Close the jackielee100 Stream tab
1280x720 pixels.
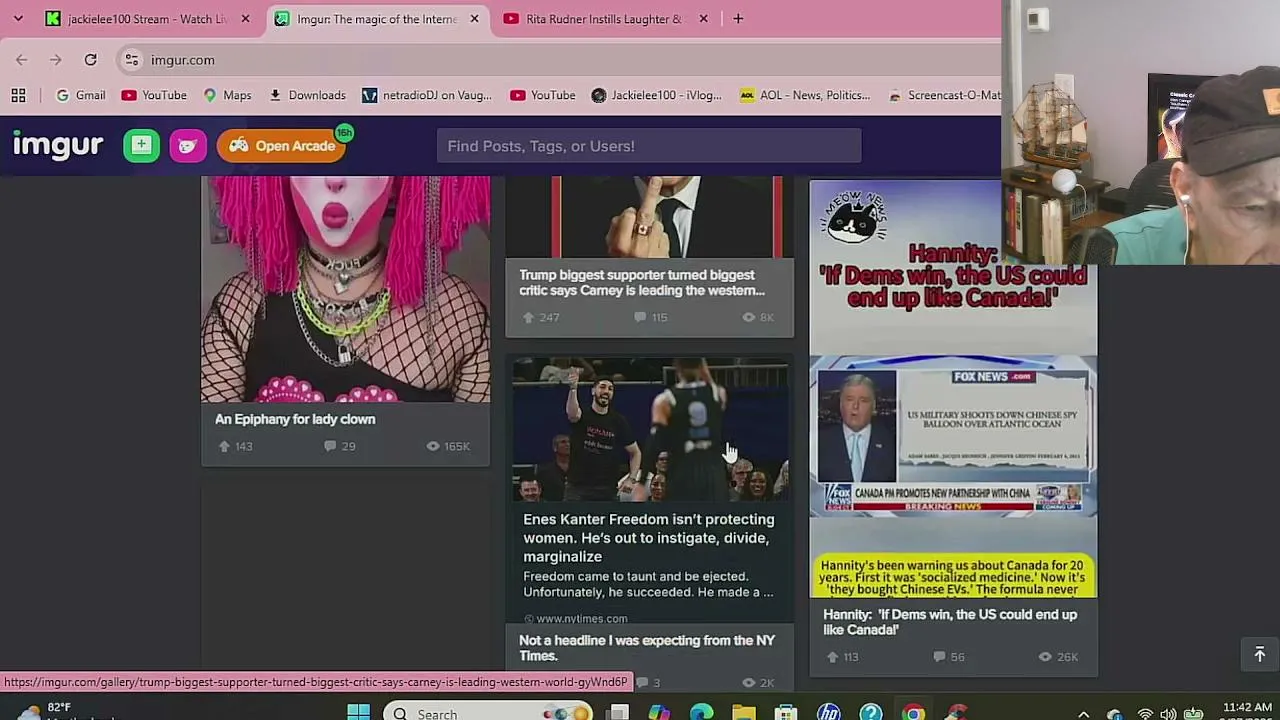point(245,19)
